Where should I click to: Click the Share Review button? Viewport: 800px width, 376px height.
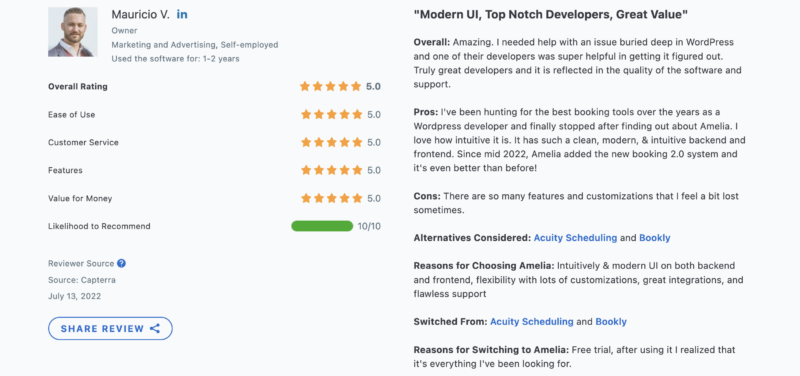tap(110, 329)
